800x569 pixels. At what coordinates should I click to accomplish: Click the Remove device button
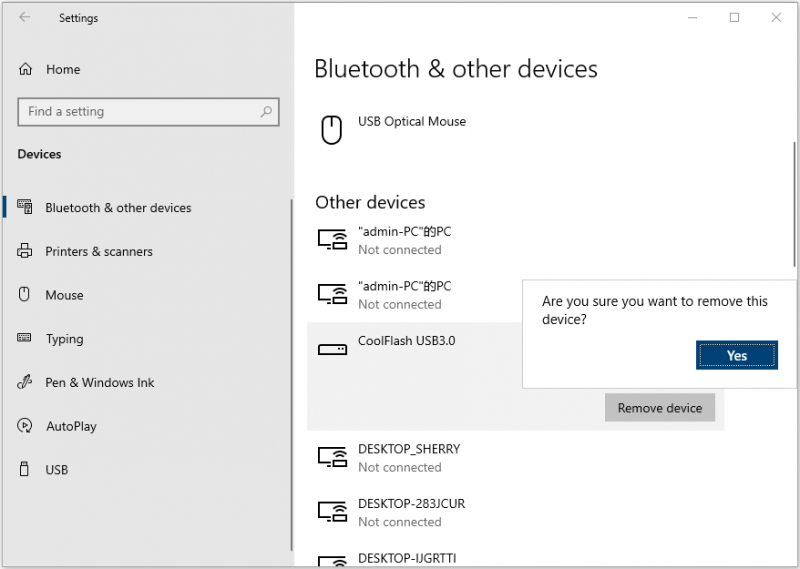click(x=660, y=408)
